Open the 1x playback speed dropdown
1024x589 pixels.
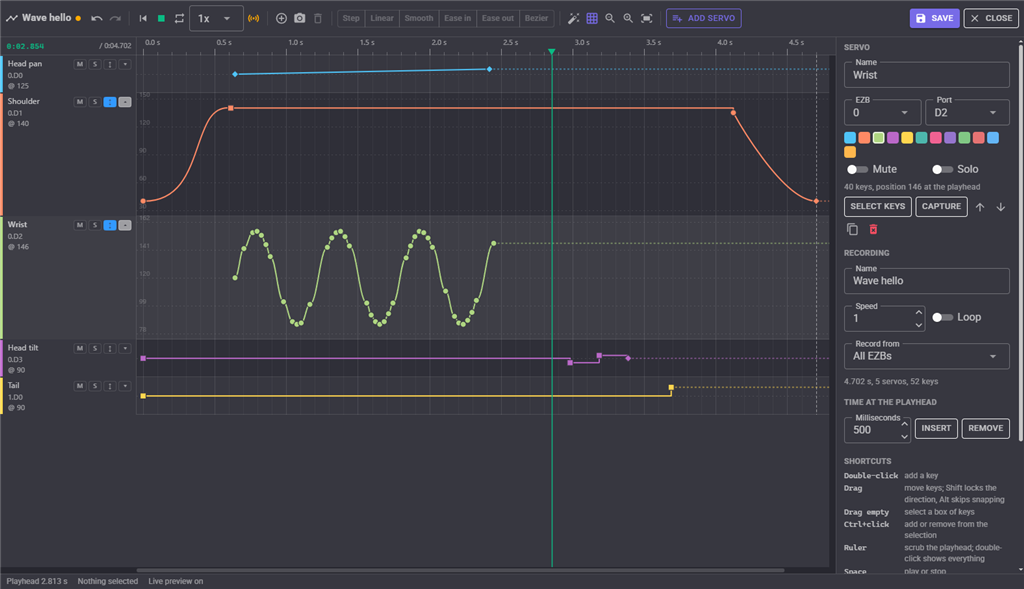[216, 18]
